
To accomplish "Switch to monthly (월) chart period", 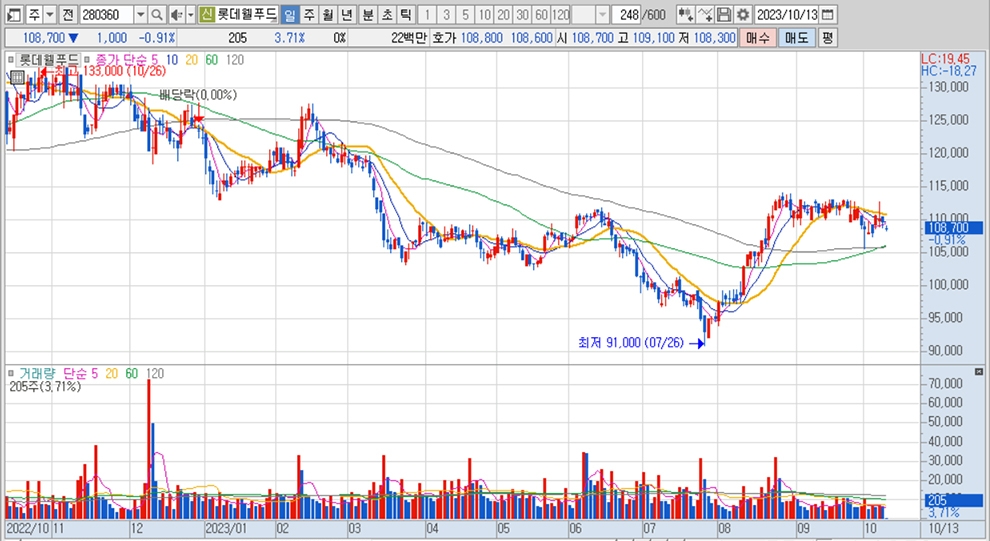I will pos(327,15).
